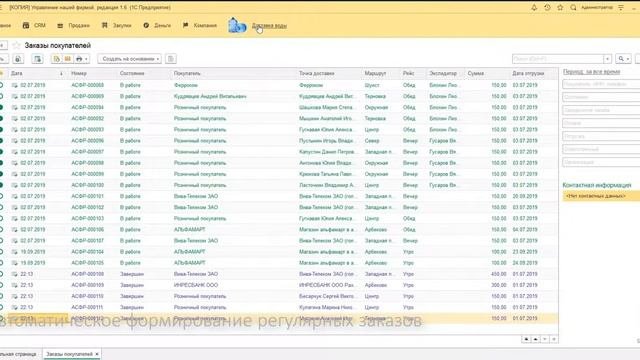
Task: Click the Компания flag icon
Action: point(186,25)
